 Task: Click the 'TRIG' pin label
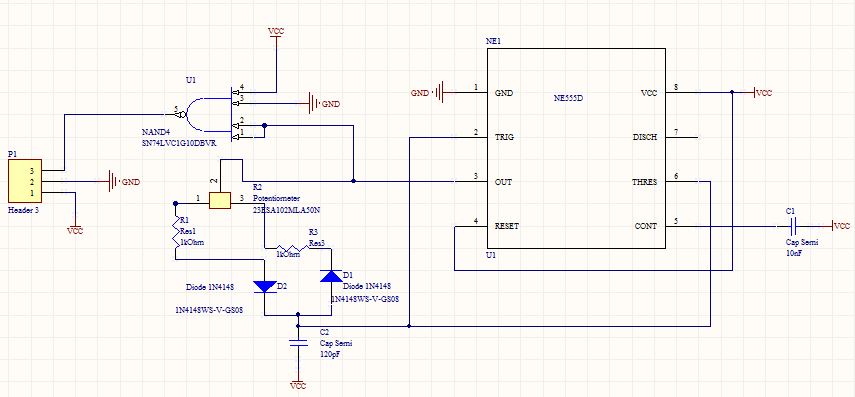tap(504, 137)
